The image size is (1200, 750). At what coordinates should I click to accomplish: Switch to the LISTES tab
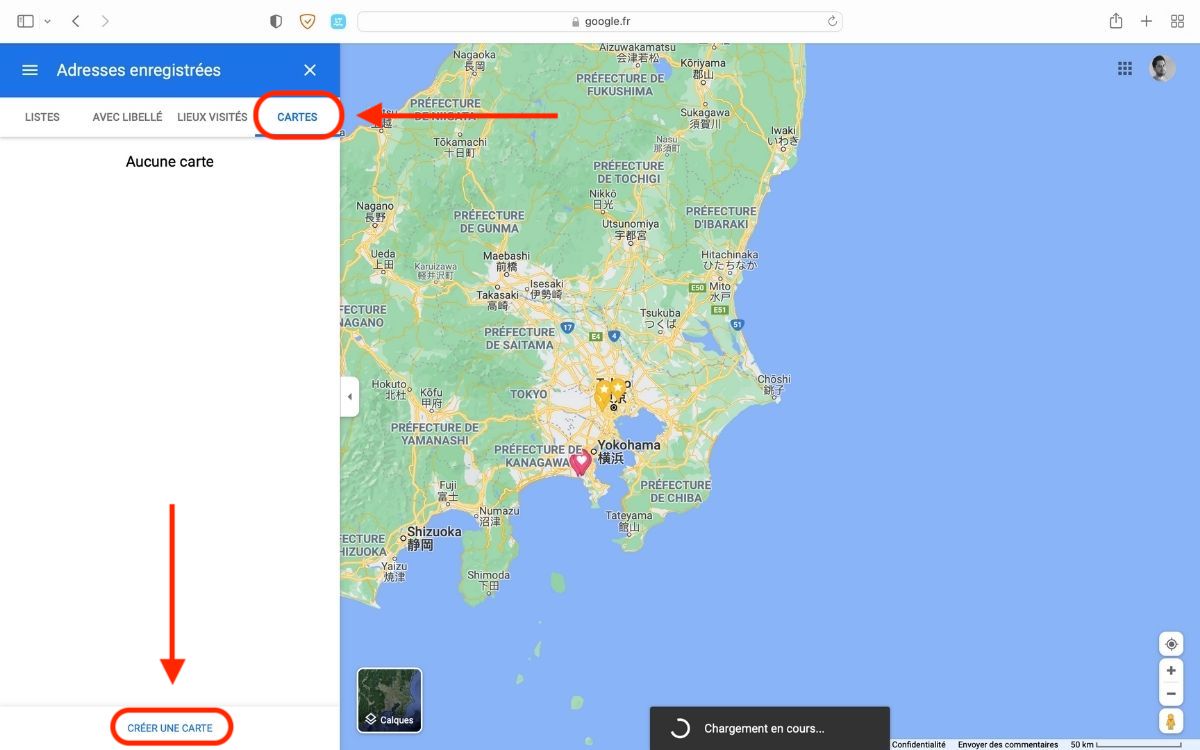pos(42,117)
